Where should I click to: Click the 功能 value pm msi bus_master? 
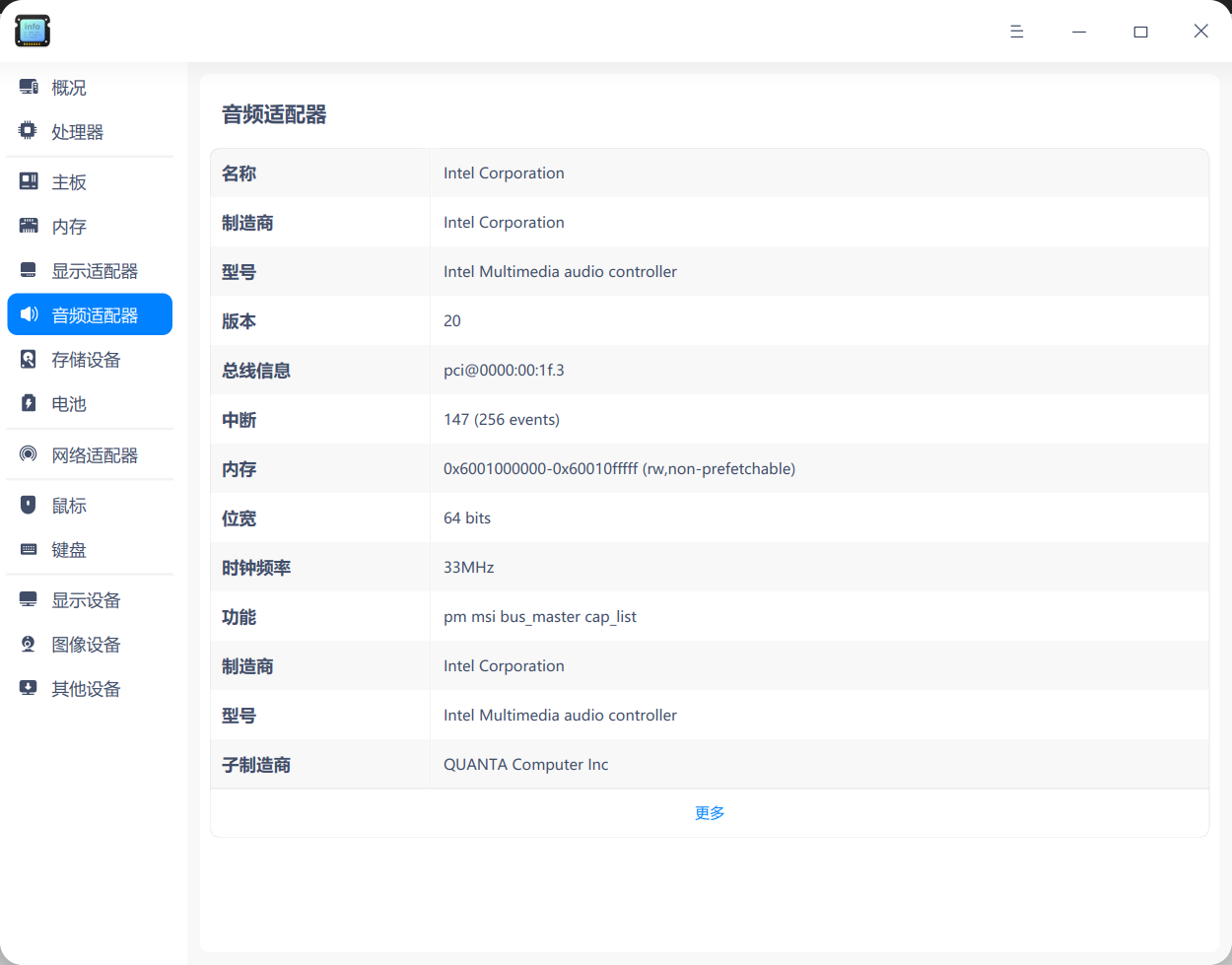pos(540,617)
